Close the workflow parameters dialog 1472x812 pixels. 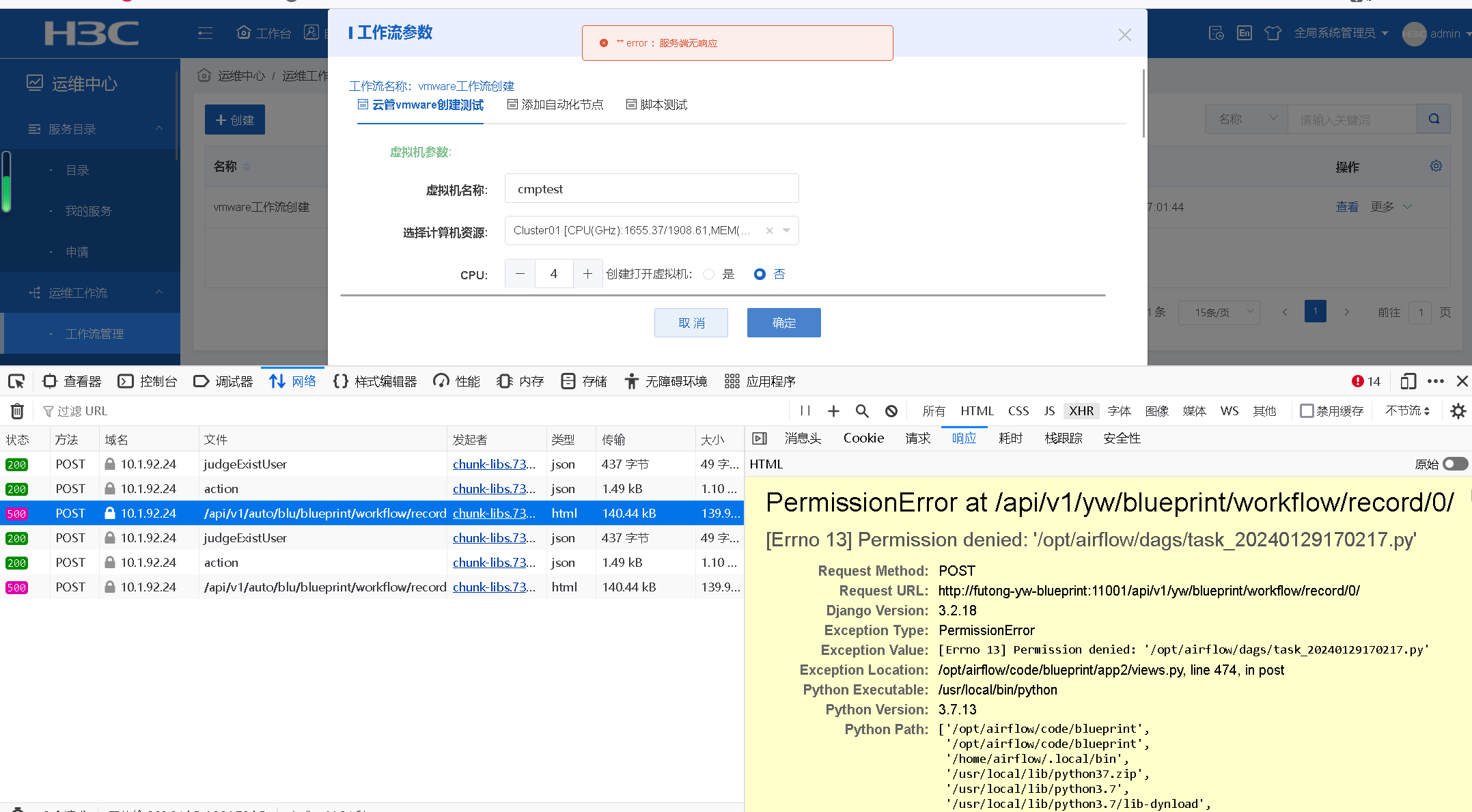tap(1124, 35)
